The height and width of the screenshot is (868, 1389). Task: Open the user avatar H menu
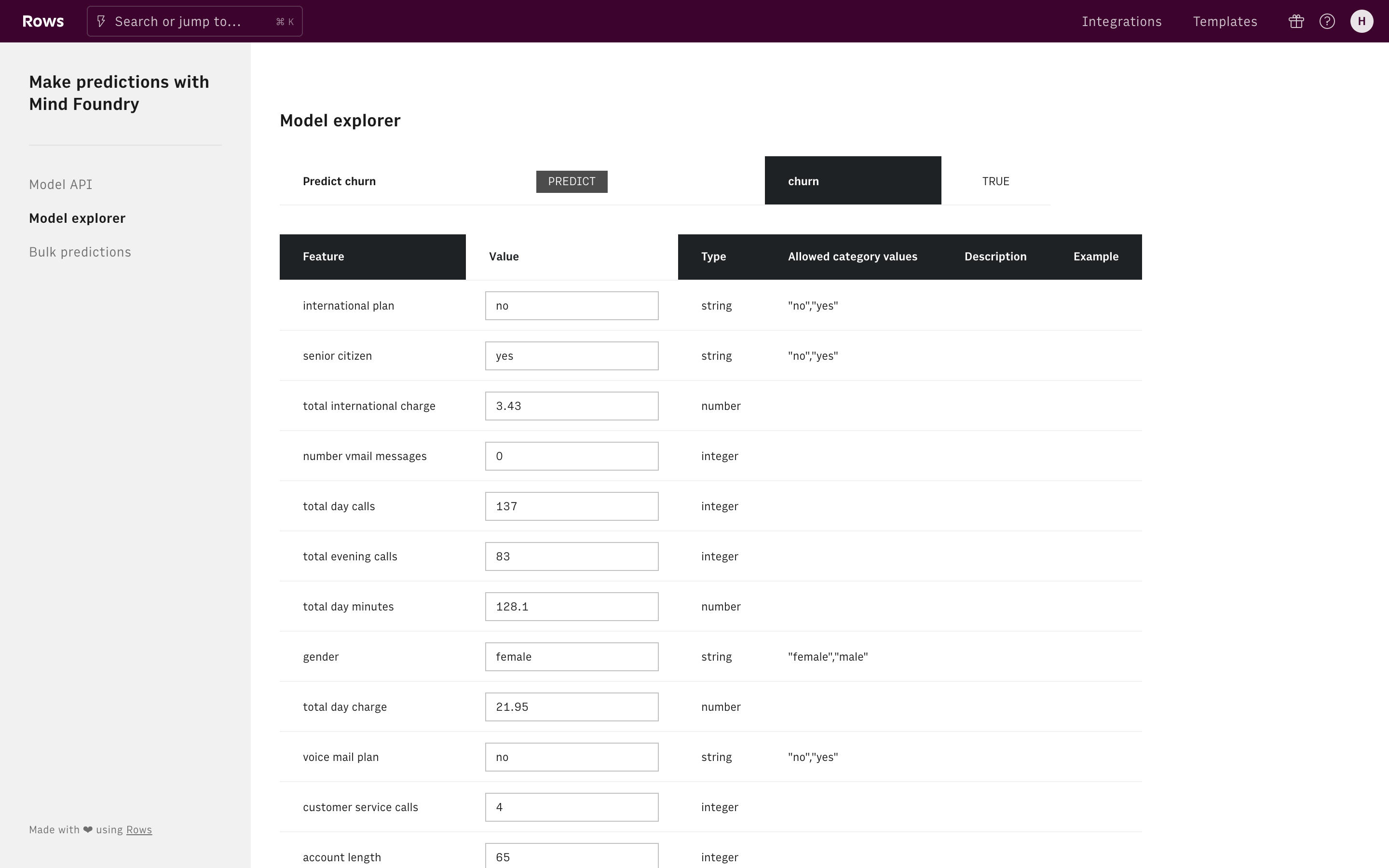pyautogui.click(x=1362, y=21)
